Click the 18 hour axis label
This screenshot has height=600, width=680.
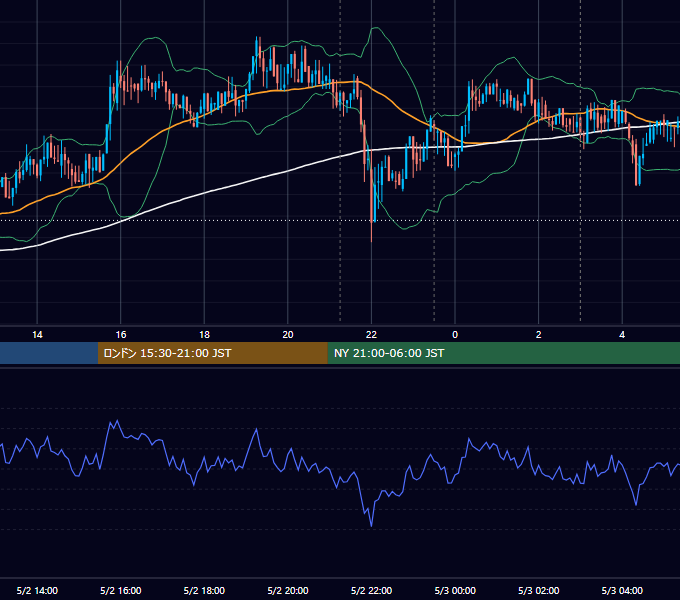click(x=204, y=335)
